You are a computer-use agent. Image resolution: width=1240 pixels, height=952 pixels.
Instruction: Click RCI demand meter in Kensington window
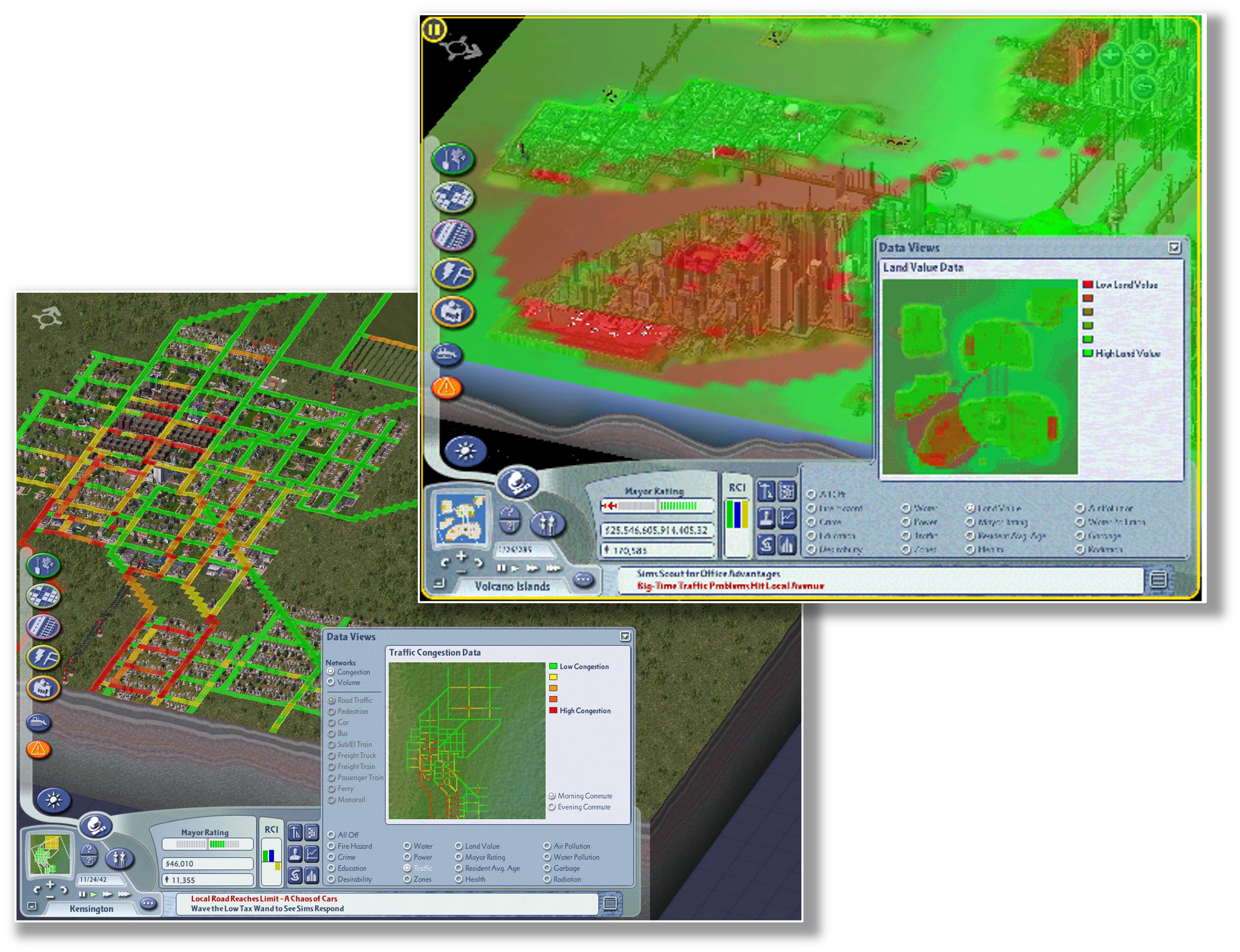[x=271, y=861]
